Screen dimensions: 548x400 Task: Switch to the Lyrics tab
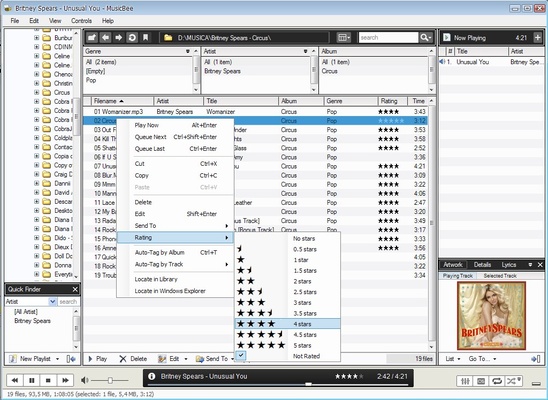pyautogui.click(x=509, y=265)
